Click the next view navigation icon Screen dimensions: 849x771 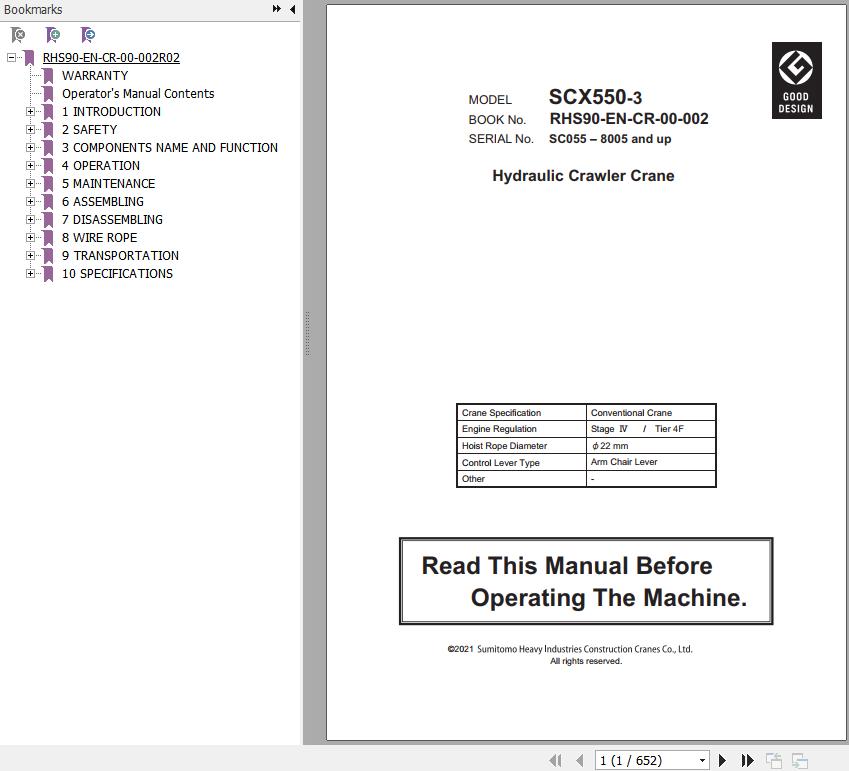pos(800,760)
